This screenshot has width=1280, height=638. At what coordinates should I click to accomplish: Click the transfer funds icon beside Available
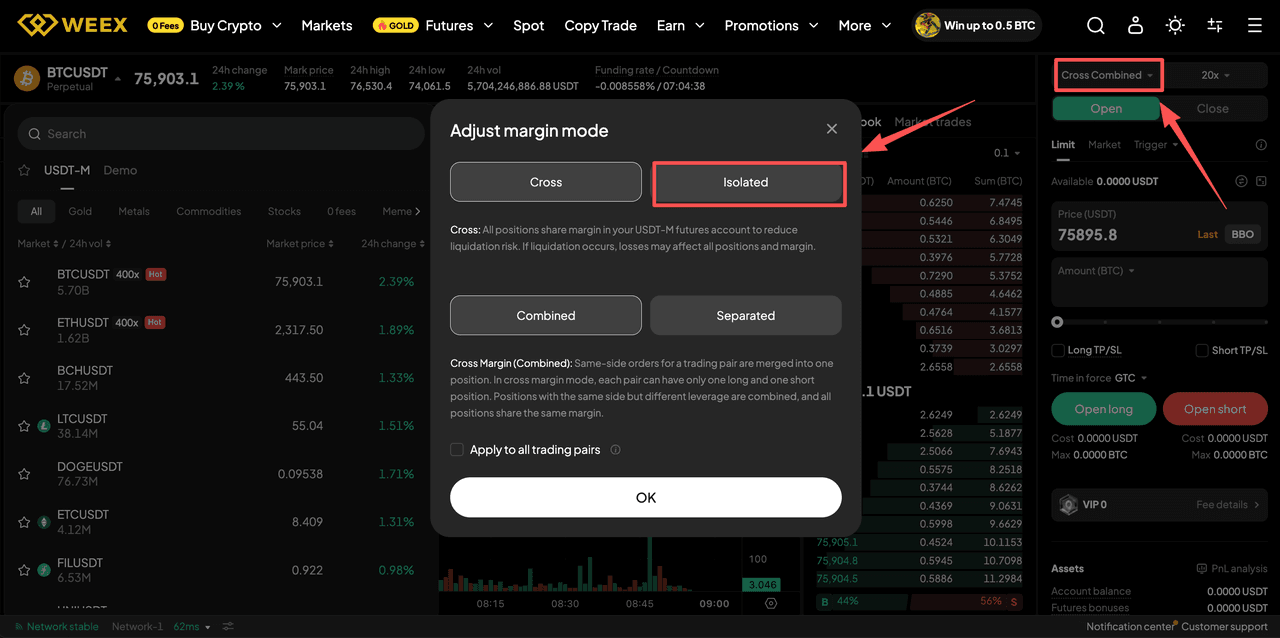pos(1241,181)
